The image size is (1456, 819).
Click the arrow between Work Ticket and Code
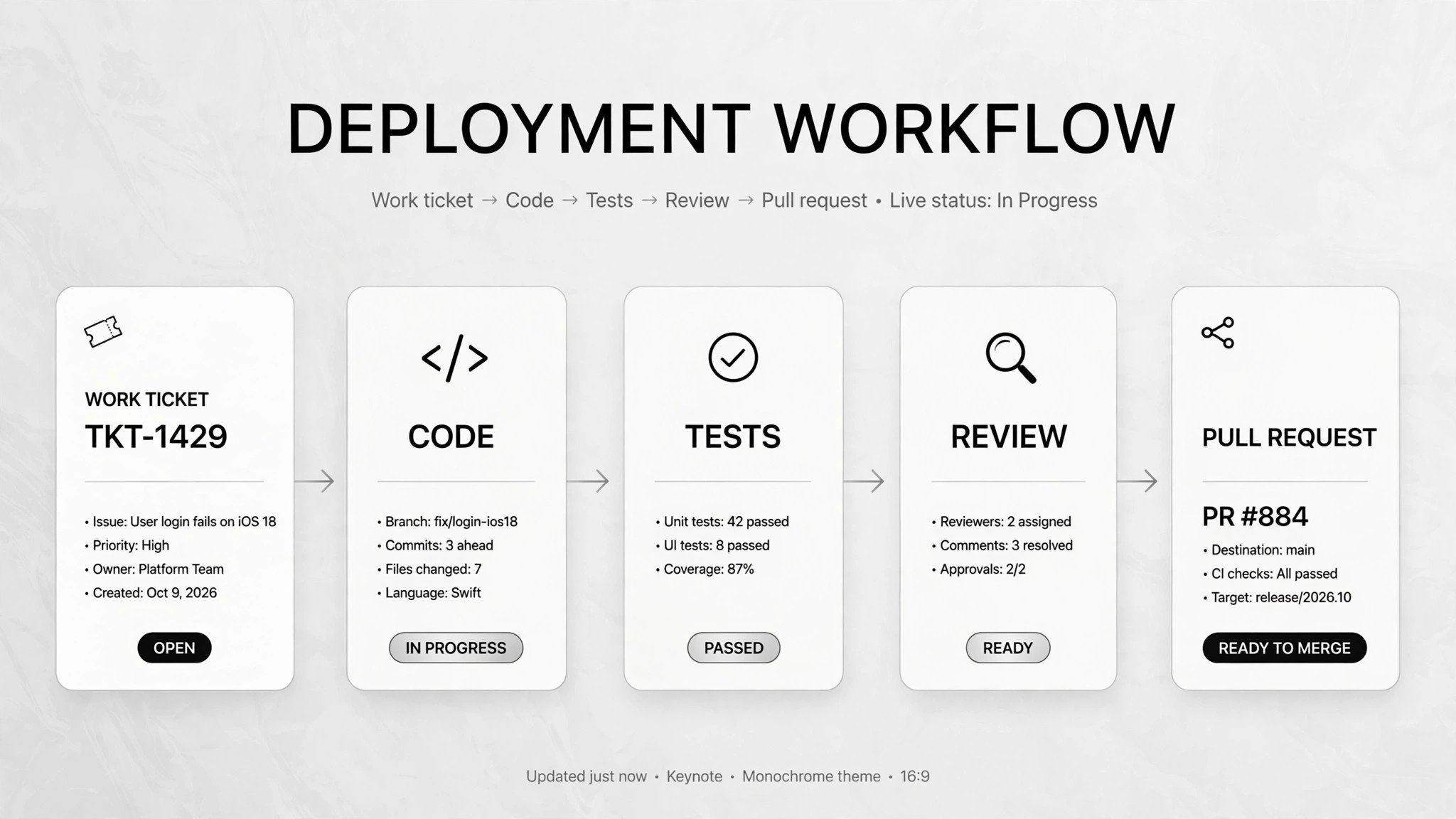tap(314, 481)
